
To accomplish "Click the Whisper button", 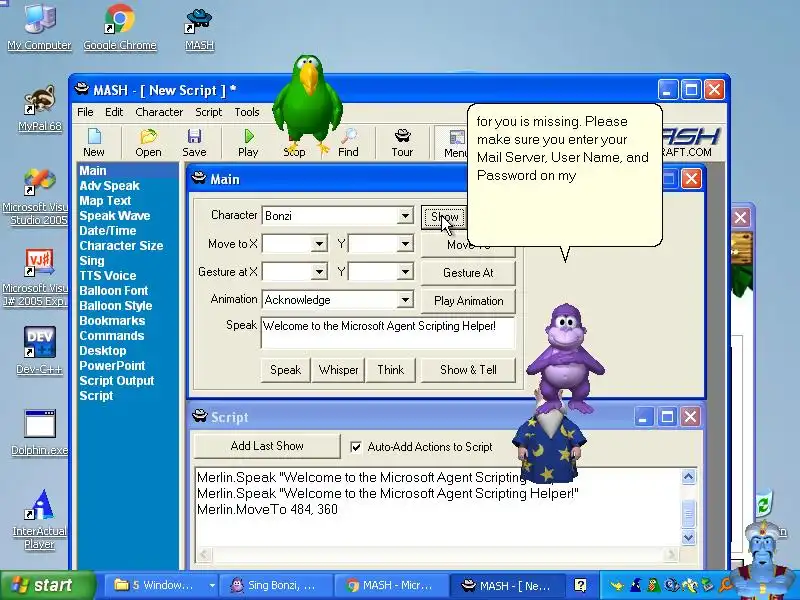I will click(338, 370).
